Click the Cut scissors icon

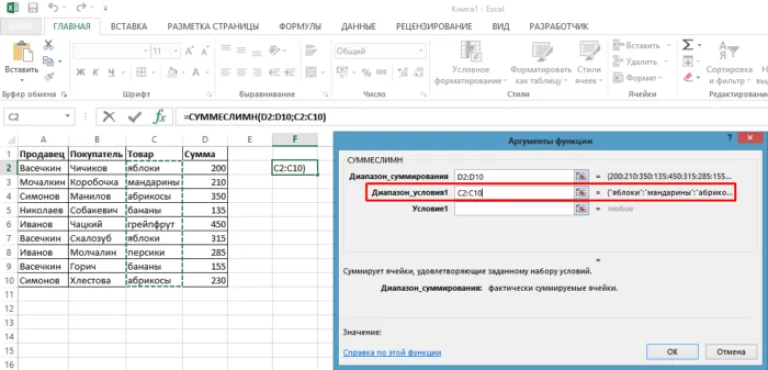tap(48, 46)
